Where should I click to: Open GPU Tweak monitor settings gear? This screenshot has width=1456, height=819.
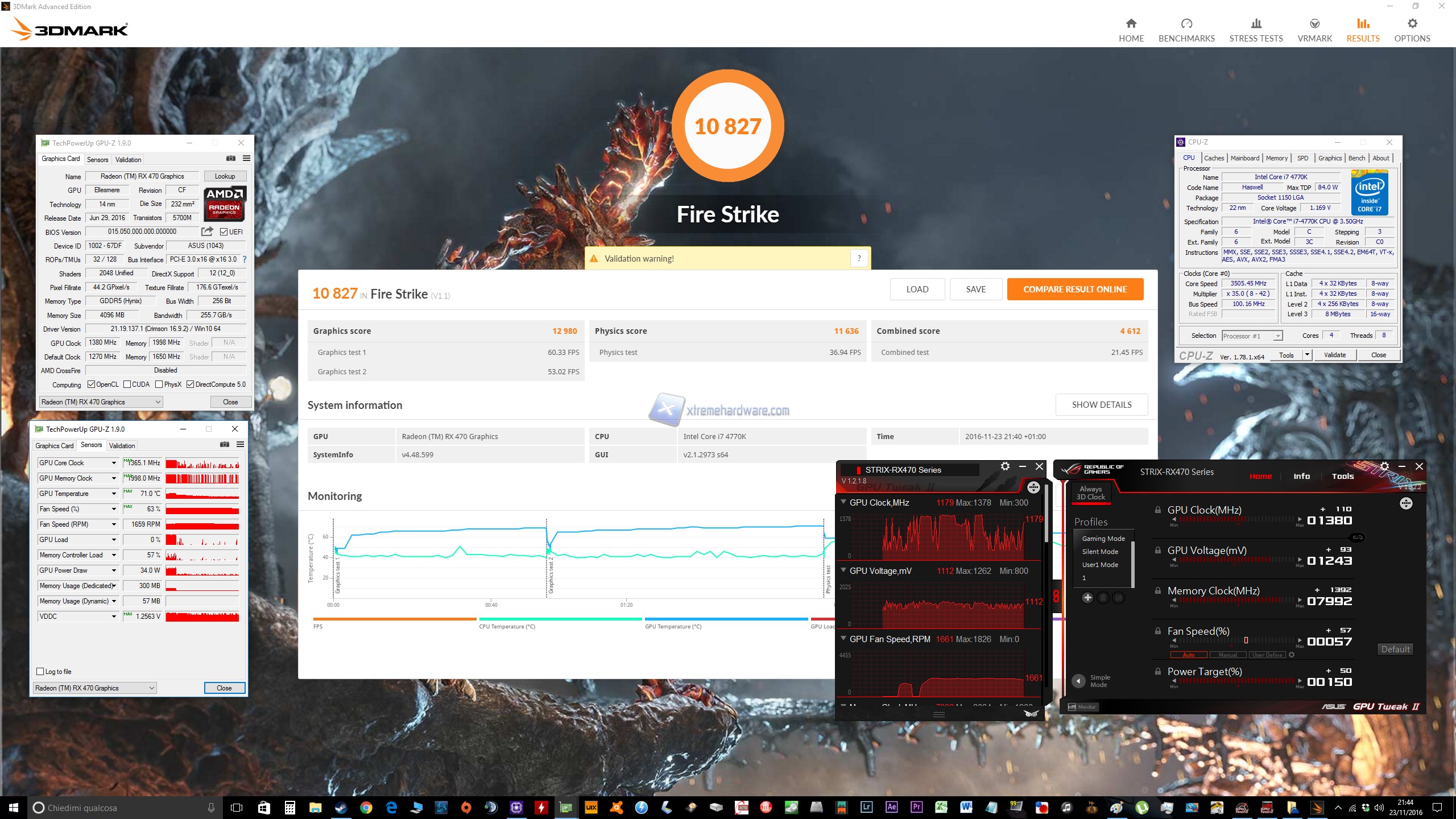pyautogui.click(x=1005, y=466)
